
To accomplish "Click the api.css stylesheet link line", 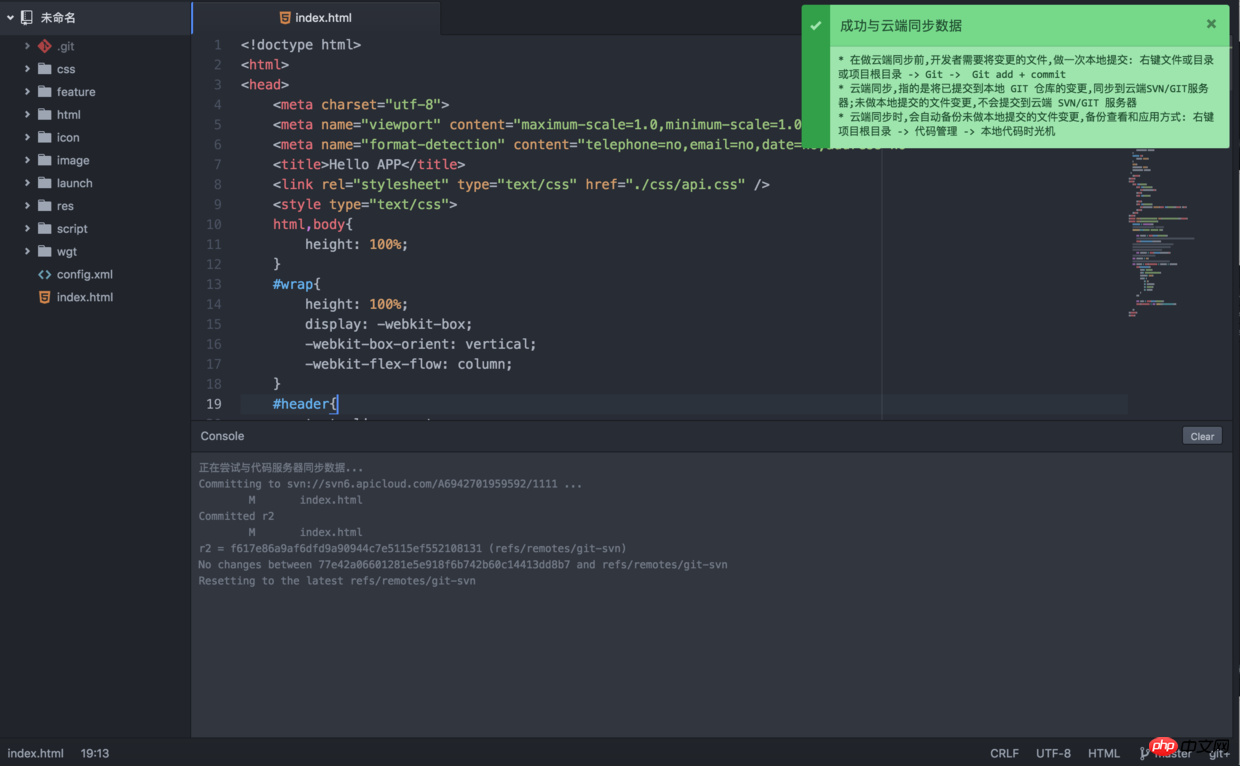I will [521, 184].
